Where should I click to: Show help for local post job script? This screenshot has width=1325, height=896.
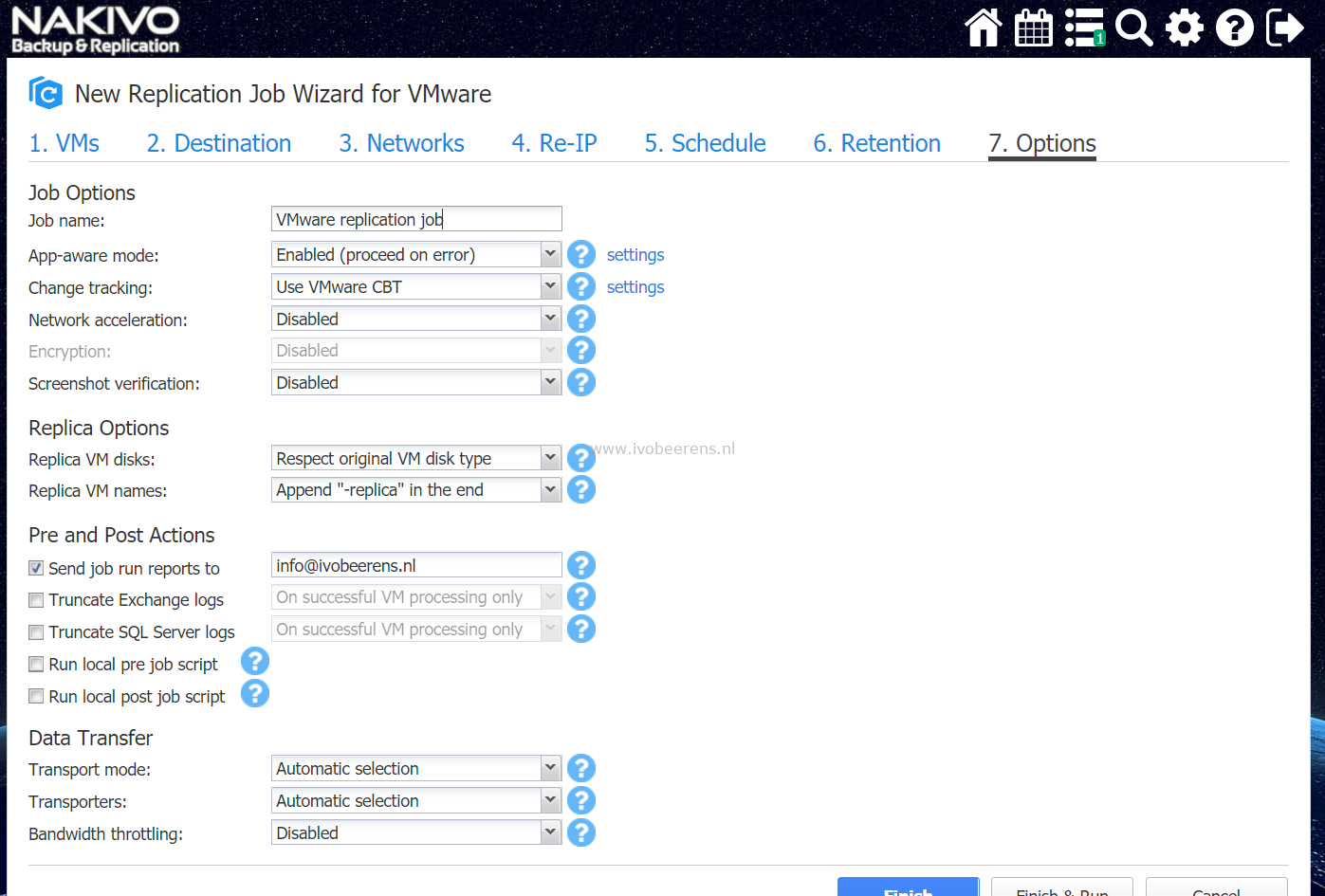(255, 693)
